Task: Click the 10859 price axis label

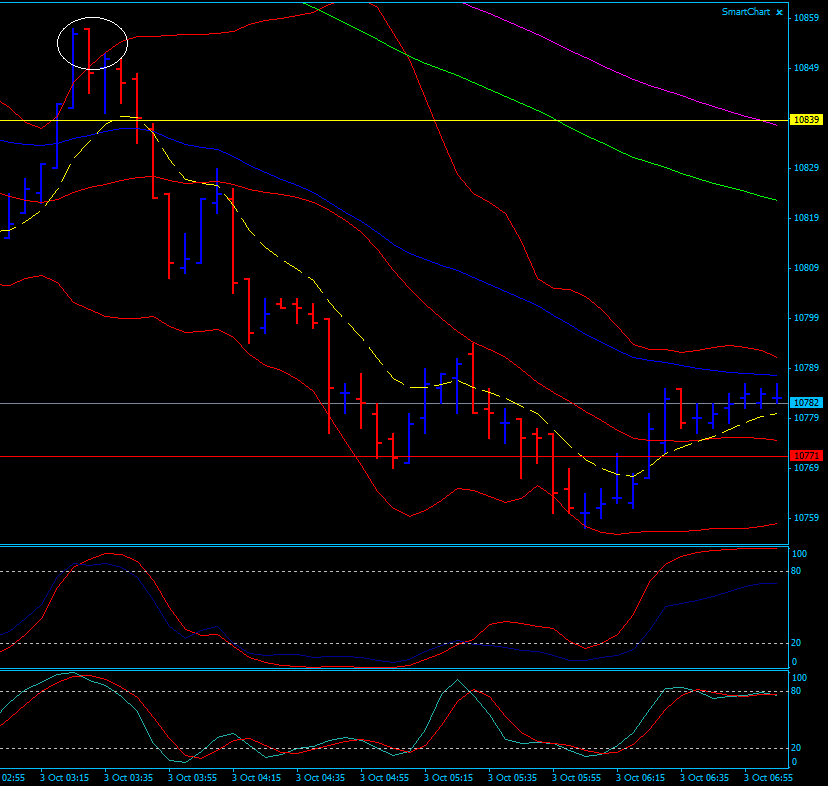Action: click(806, 18)
